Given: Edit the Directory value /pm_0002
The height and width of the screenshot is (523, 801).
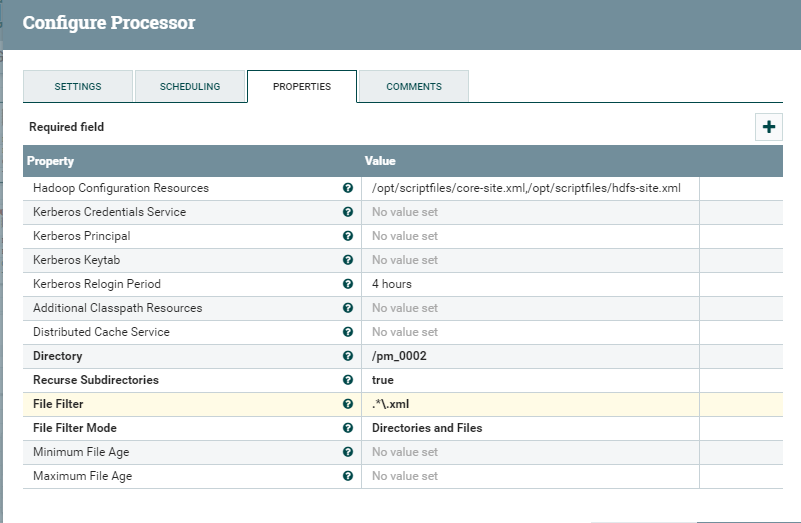Looking at the screenshot, I should (x=530, y=356).
